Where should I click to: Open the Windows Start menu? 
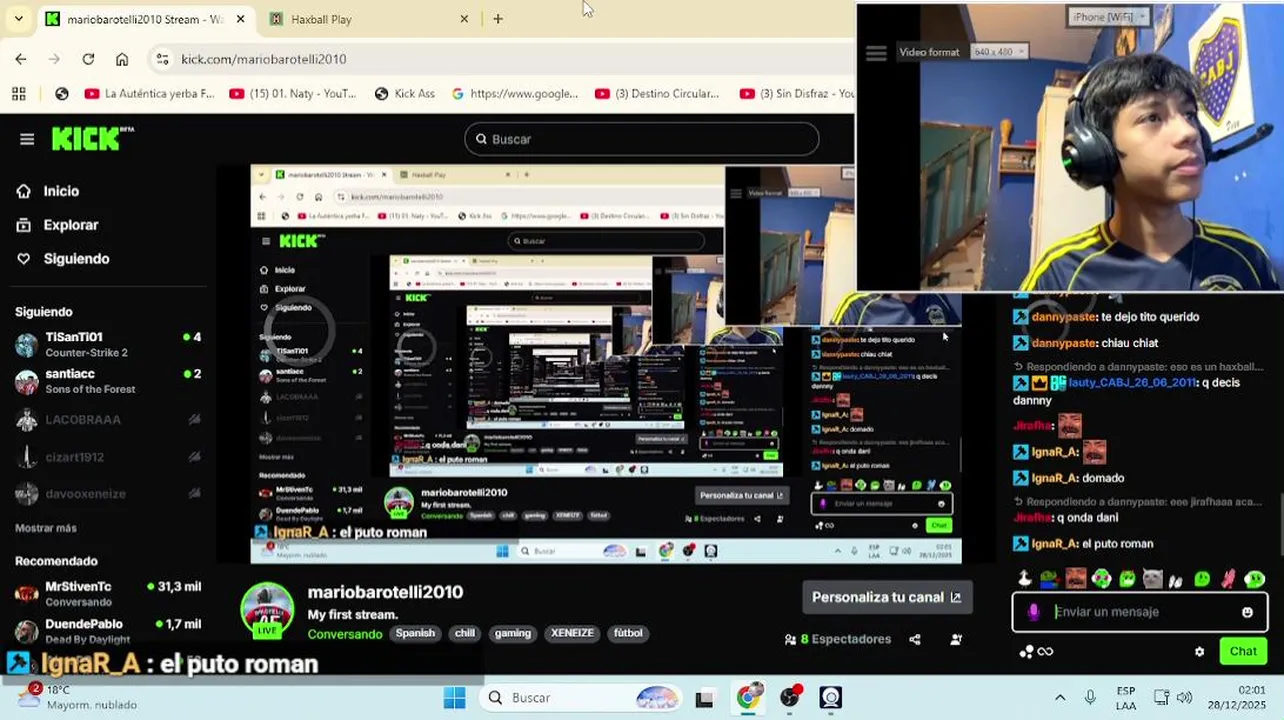[x=454, y=697]
